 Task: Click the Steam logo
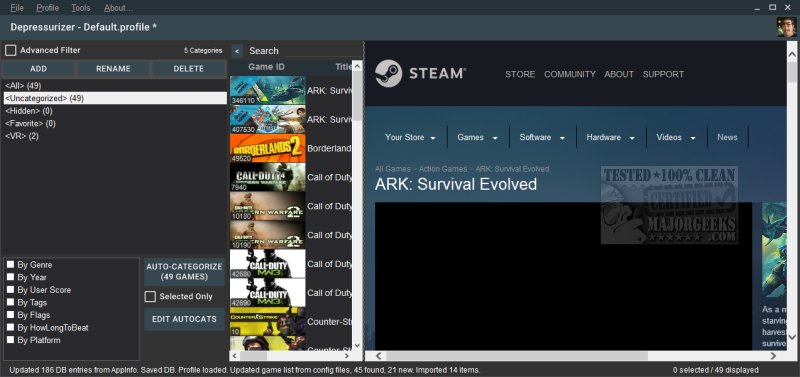click(420, 74)
